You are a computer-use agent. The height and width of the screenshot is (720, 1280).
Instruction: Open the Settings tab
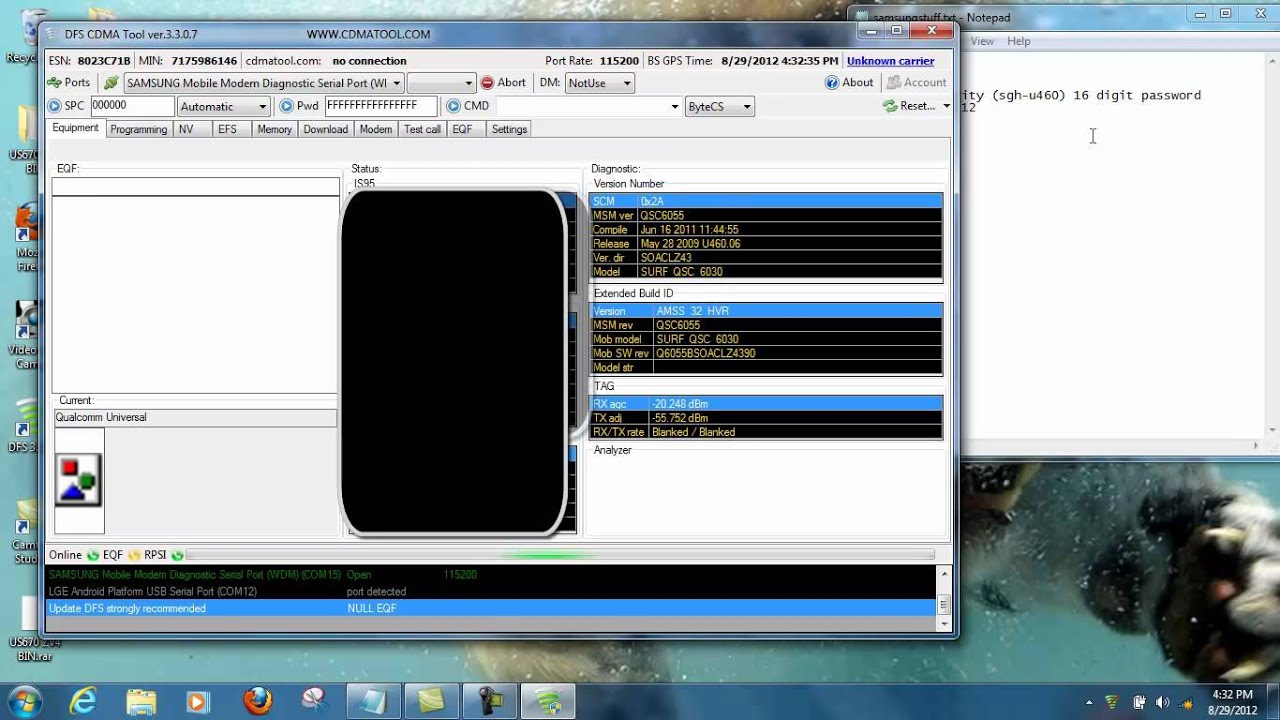point(509,129)
